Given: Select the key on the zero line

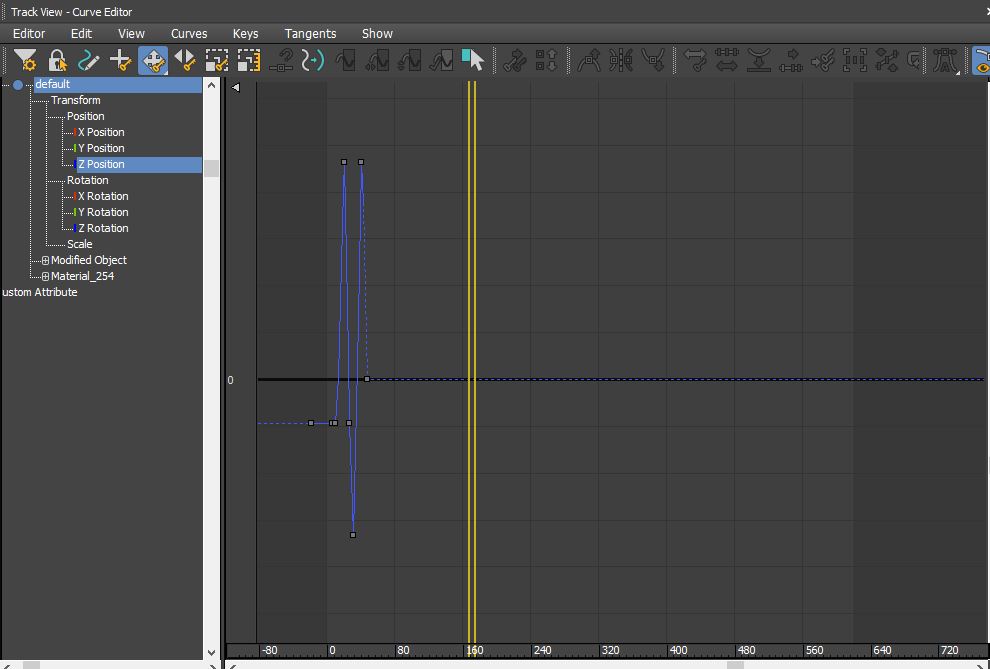Looking at the screenshot, I should tap(367, 379).
